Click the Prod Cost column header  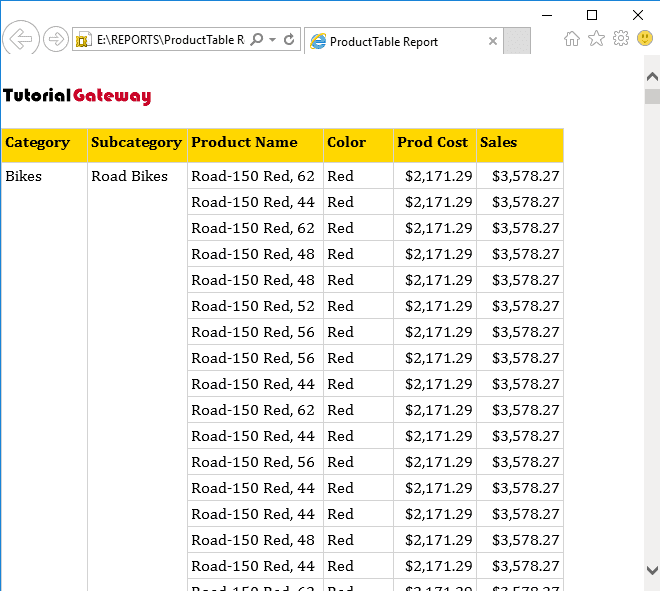click(435, 145)
